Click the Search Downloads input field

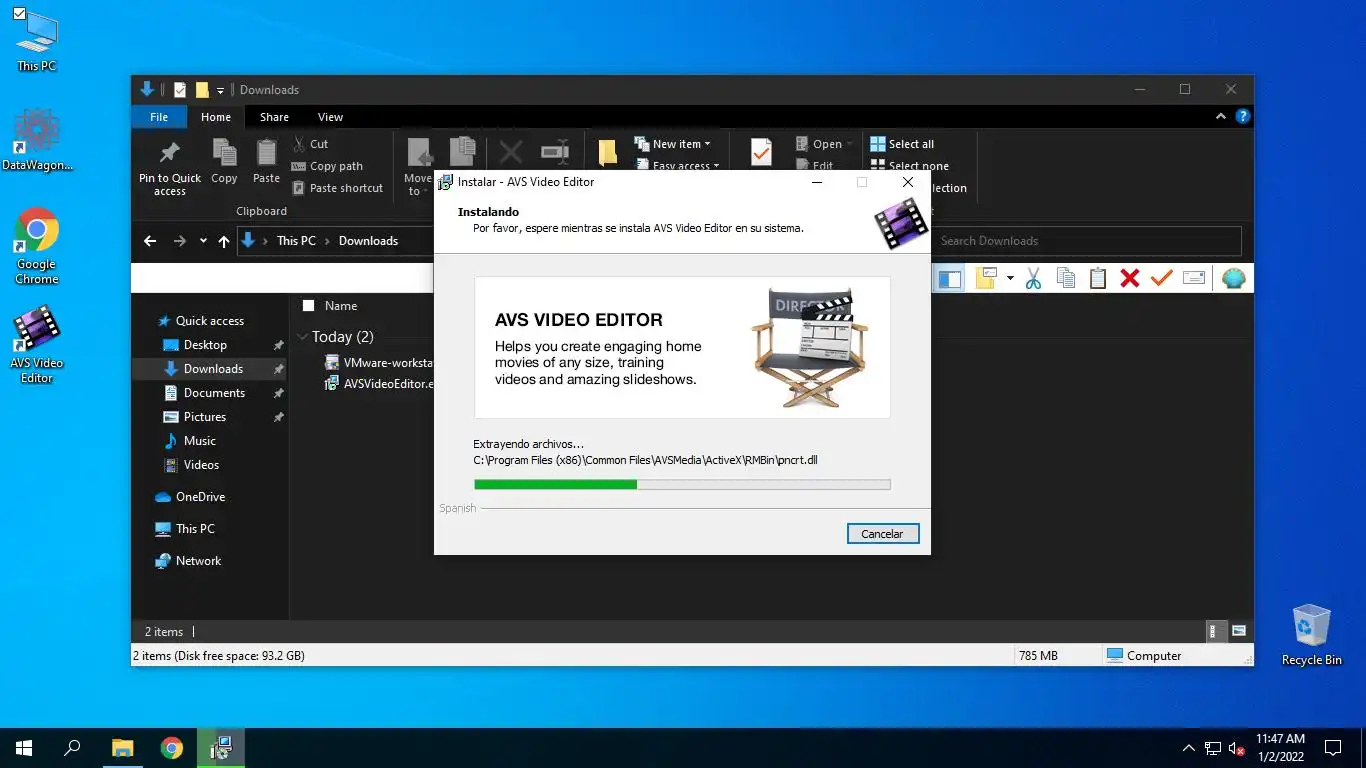tap(1086, 241)
